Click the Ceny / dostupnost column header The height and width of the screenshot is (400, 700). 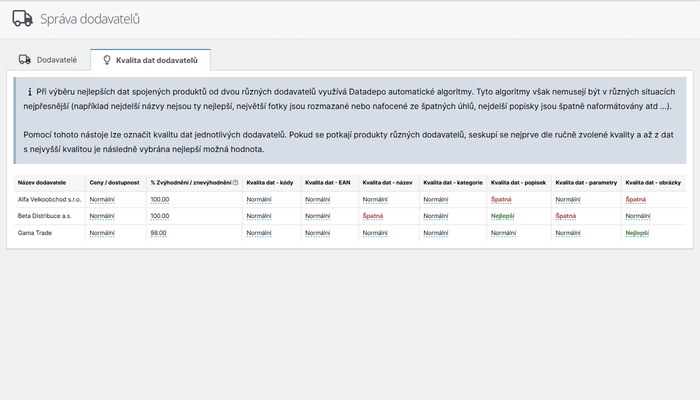[114, 183]
